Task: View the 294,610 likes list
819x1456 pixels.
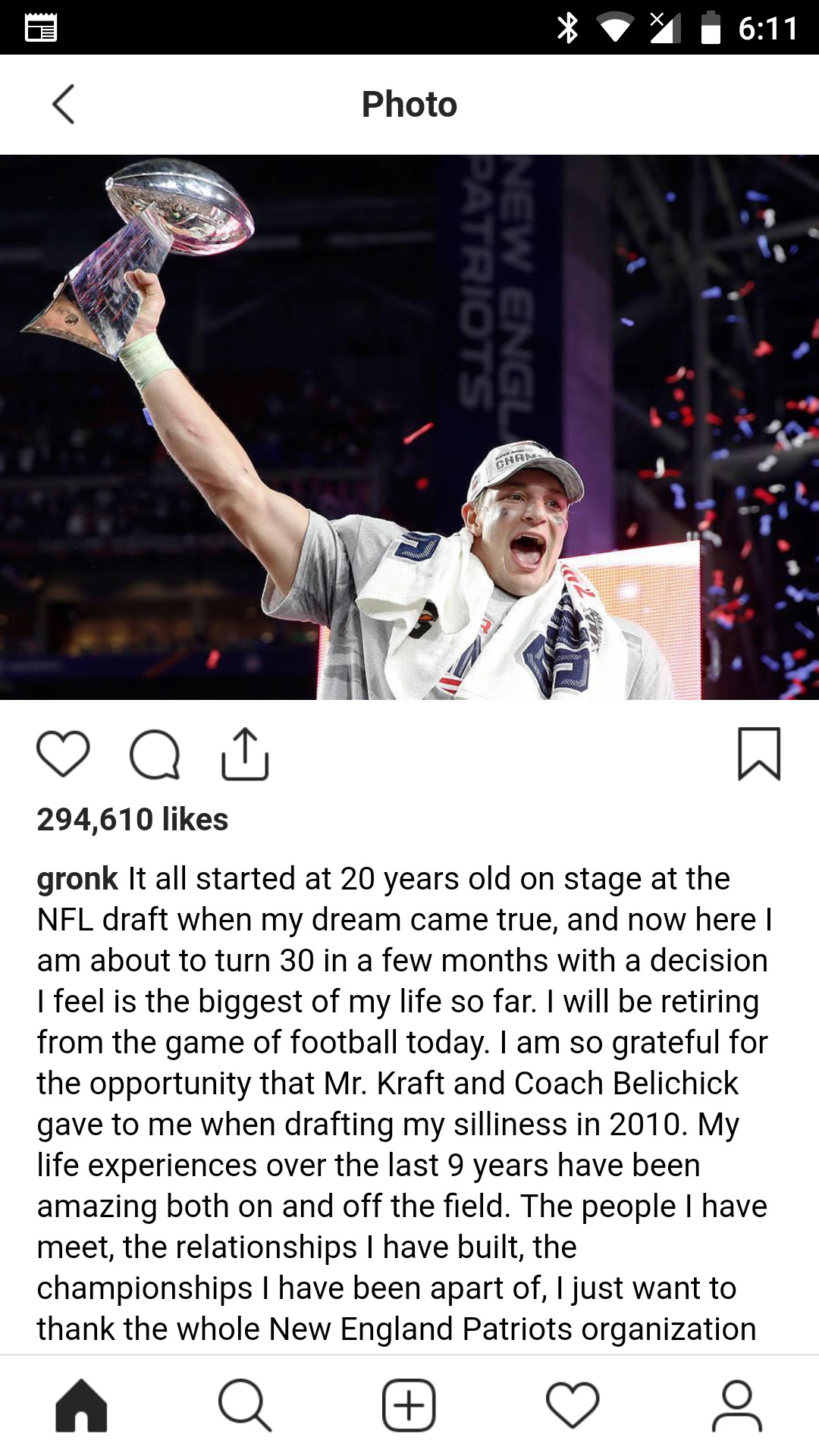Action: pyautogui.click(x=133, y=820)
